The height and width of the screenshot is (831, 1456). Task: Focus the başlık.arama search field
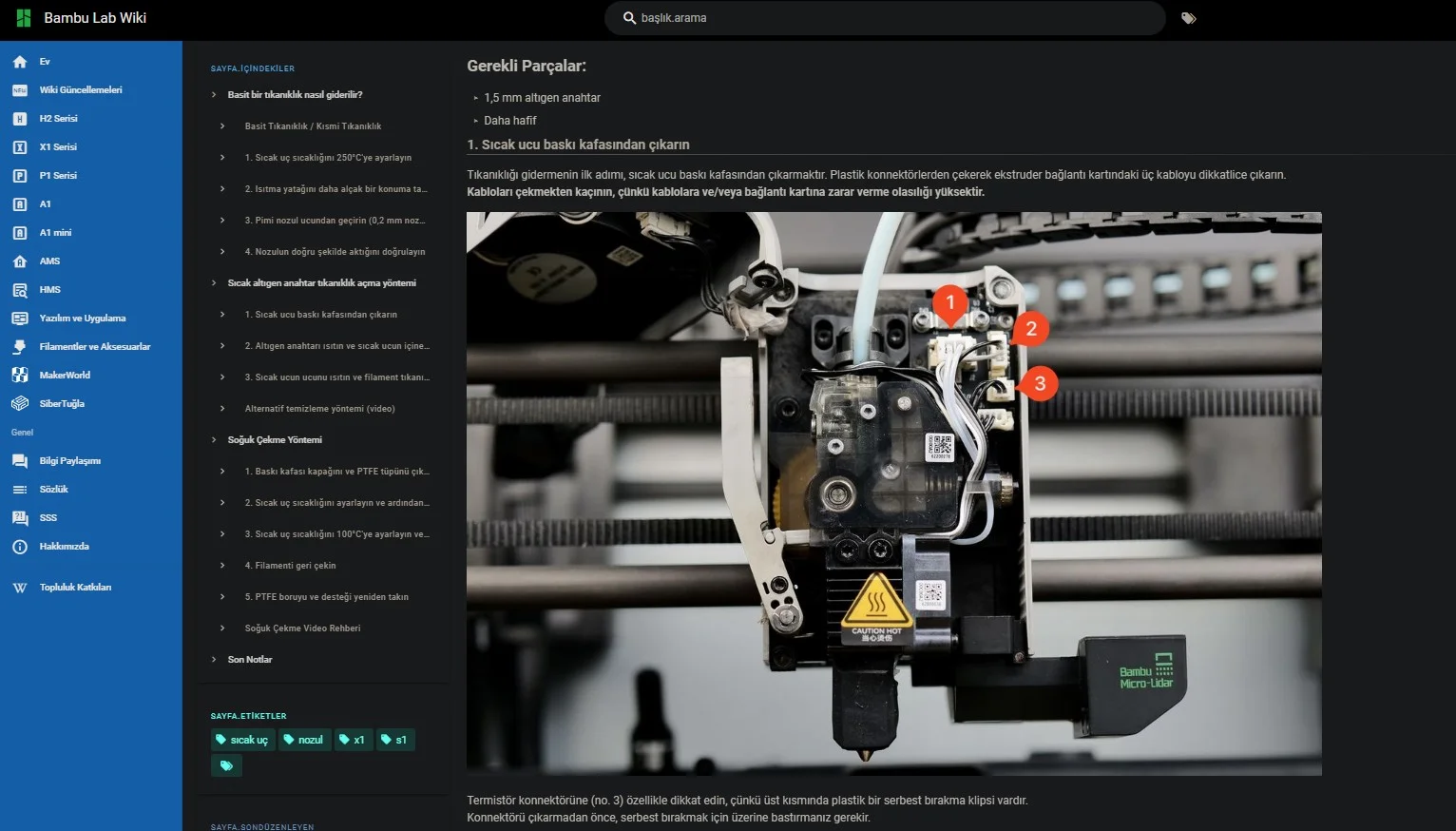click(885, 18)
